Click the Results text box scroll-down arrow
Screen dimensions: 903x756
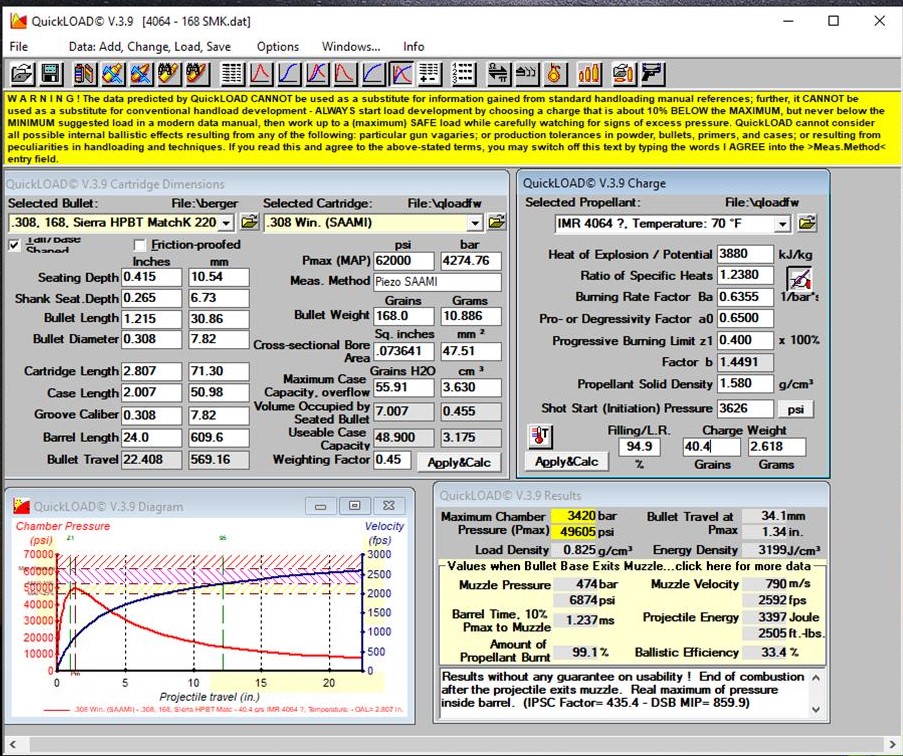(816, 709)
